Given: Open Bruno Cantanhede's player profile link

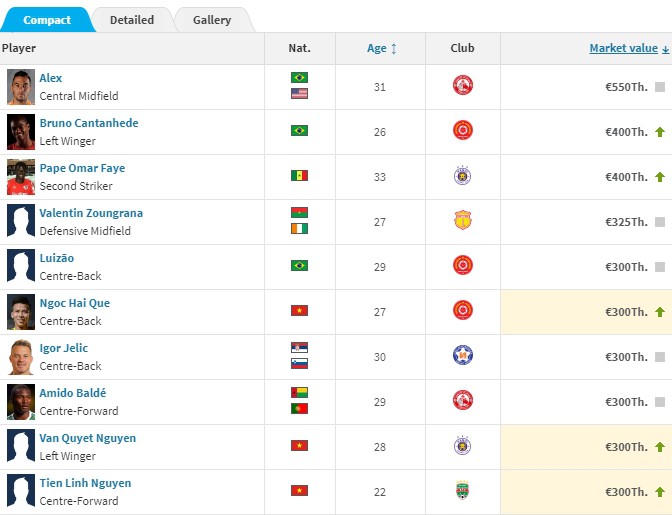Looking at the screenshot, I should tap(89, 123).
